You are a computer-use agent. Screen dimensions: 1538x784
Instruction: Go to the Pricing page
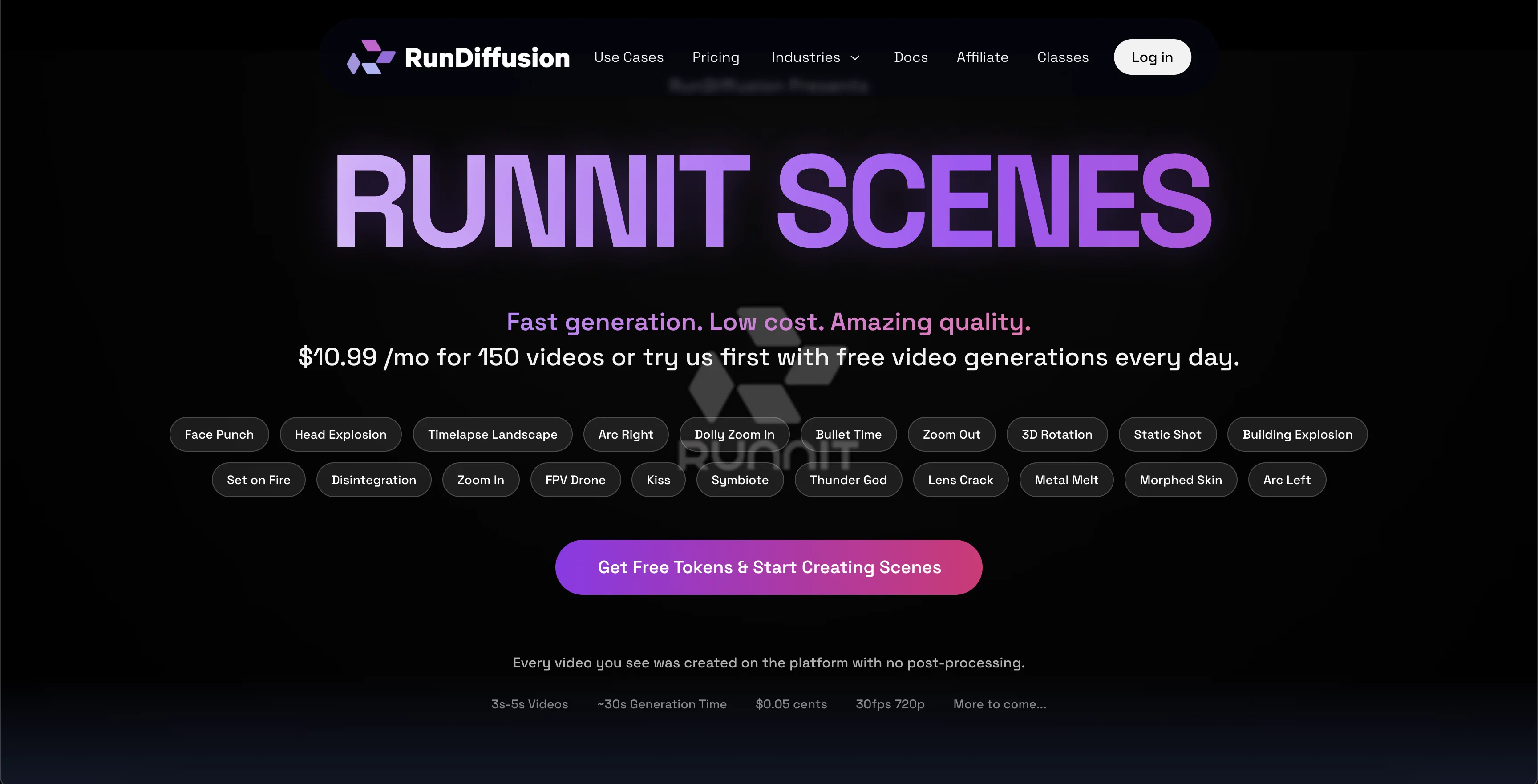[716, 57]
